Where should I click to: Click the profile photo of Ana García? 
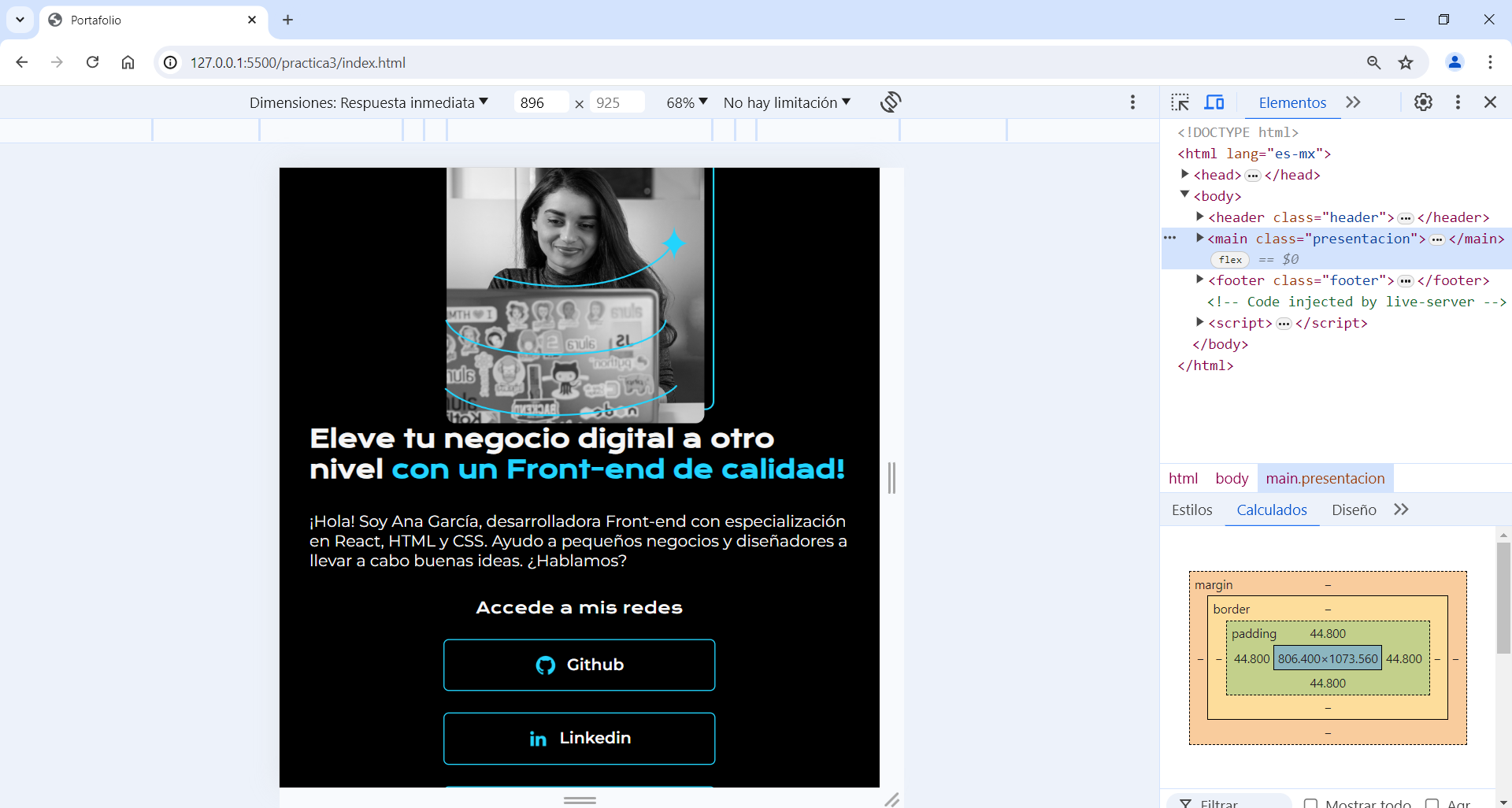(576, 295)
